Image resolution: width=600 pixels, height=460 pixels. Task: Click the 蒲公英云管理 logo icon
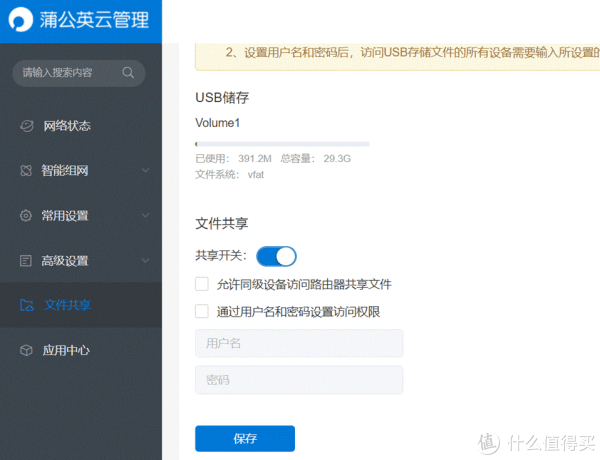click(21, 20)
